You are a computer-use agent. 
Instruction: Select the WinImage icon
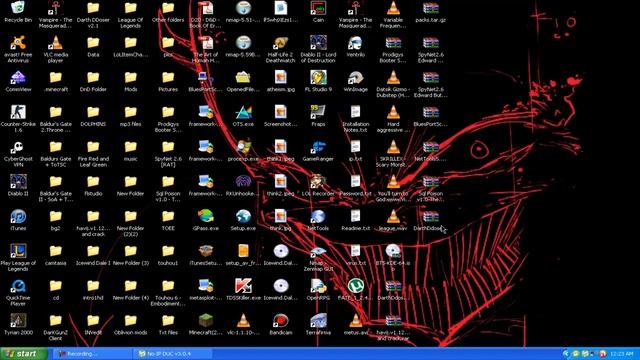pos(356,78)
